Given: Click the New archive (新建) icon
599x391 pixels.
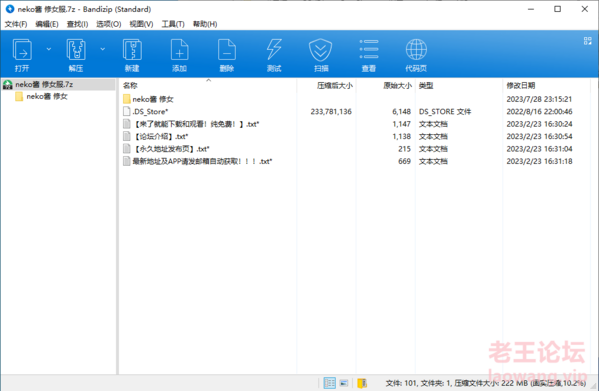Looking at the screenshot, I should 132,50.
